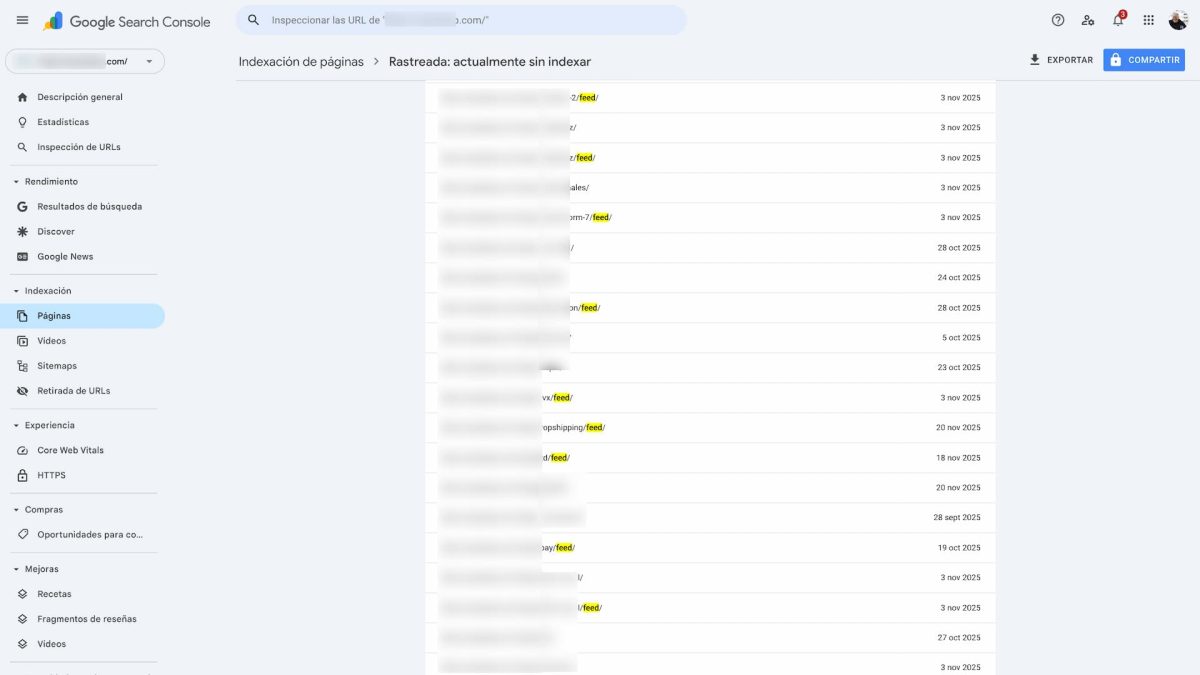Select the Discover sparkle icon
The width and height of the screenshot is (1200, 675).
pyautogui.click(x=22, y=231)
